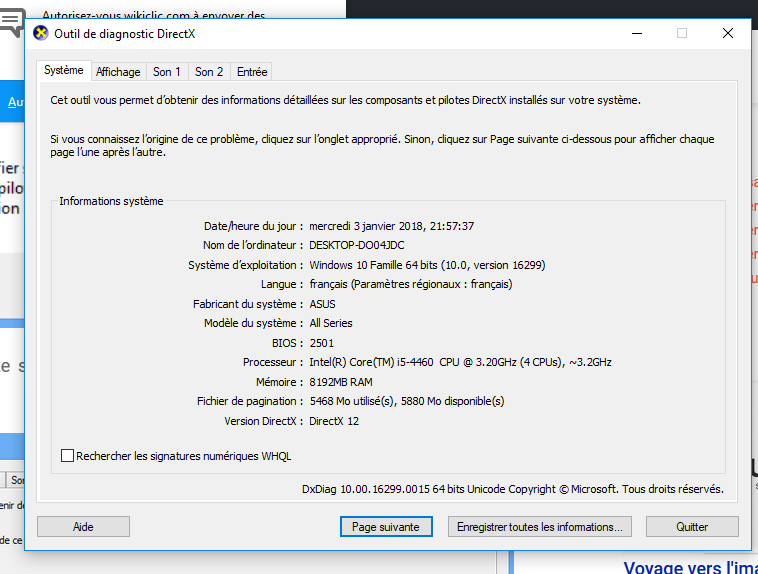Go to Page suivante
The image size is (758, 574).
(386, 527)
